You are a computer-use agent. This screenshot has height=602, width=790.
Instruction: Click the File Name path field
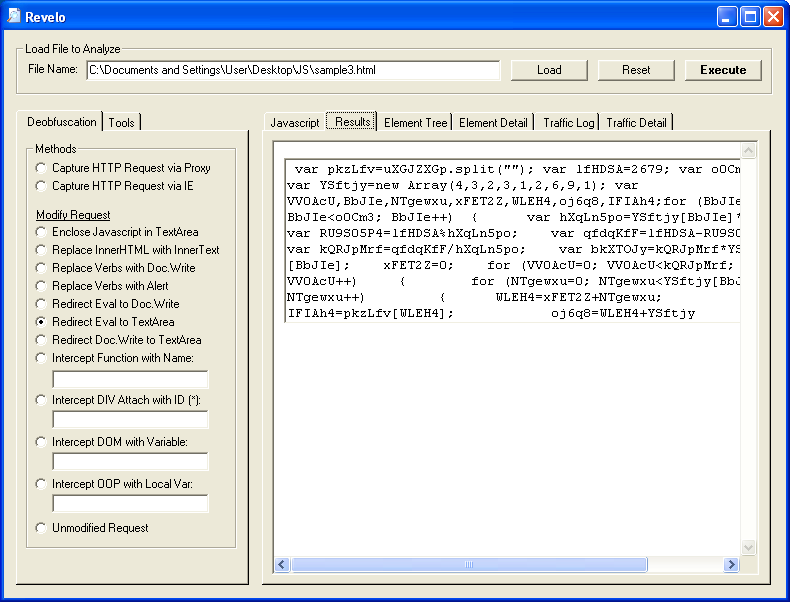tap(292, 70)
